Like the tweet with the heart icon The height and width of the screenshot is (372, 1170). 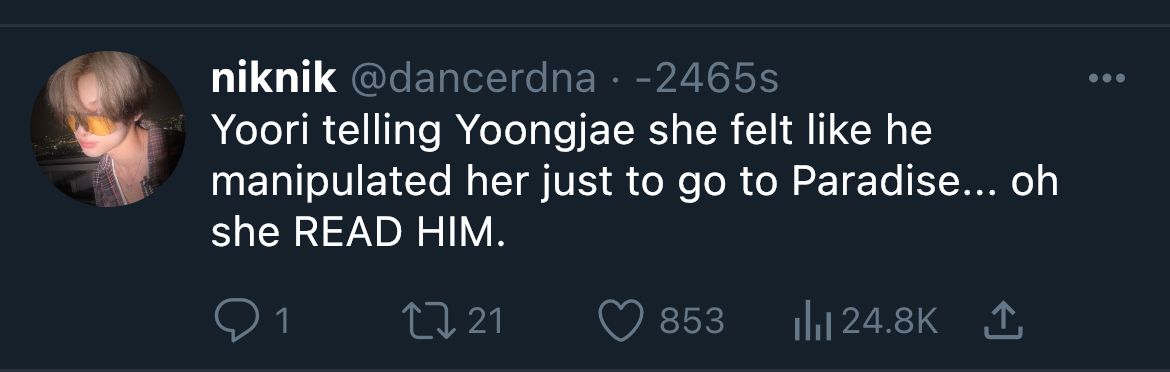pyautogui.click(x=621, y=321)
